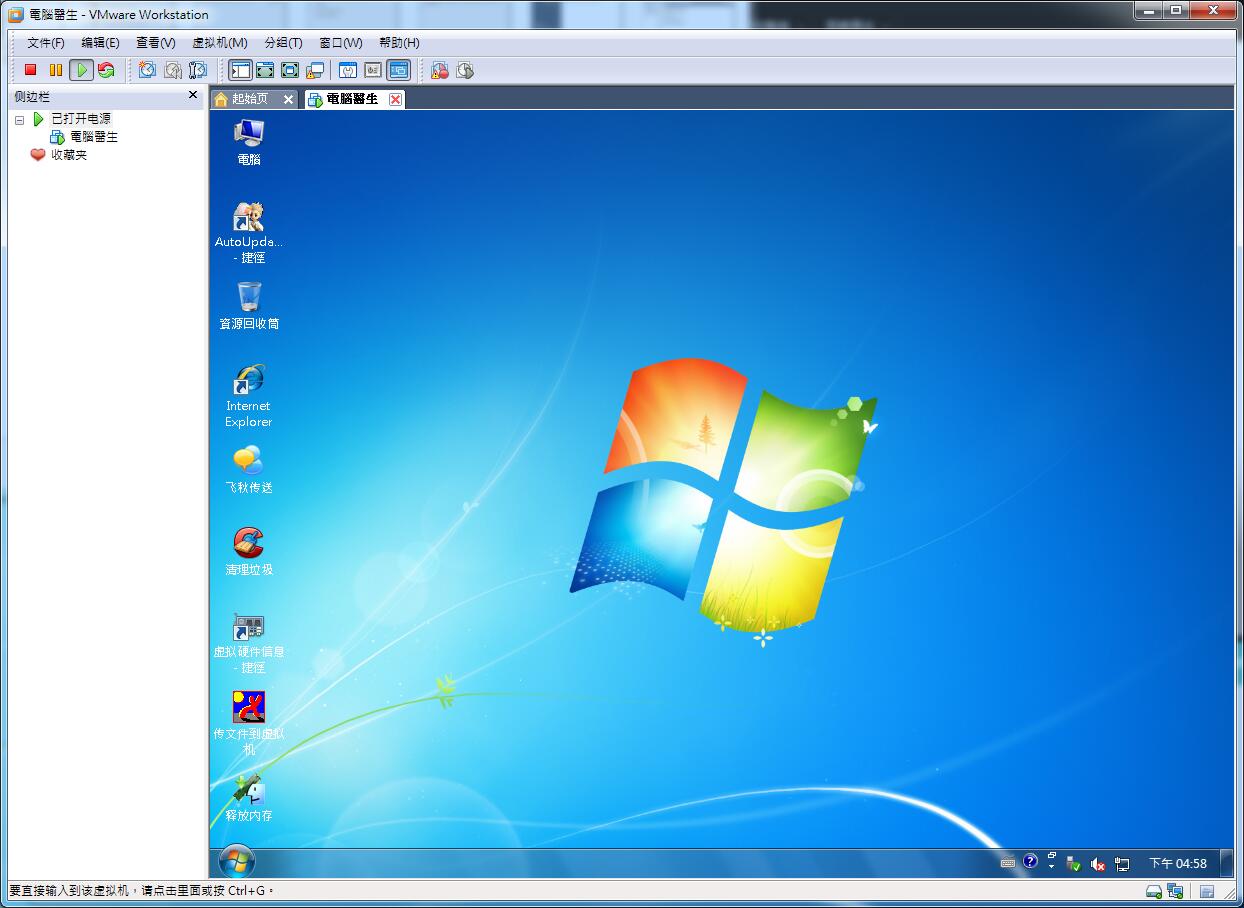Toggle the console view toolbar button
1244x908 pixels.
coord(399,70)
